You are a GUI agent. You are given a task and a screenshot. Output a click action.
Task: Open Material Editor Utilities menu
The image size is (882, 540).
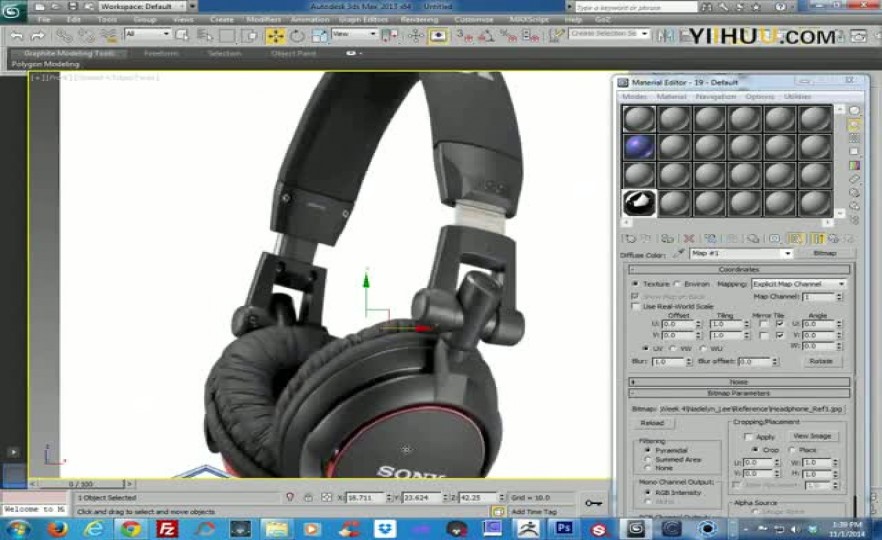(798, 97)
